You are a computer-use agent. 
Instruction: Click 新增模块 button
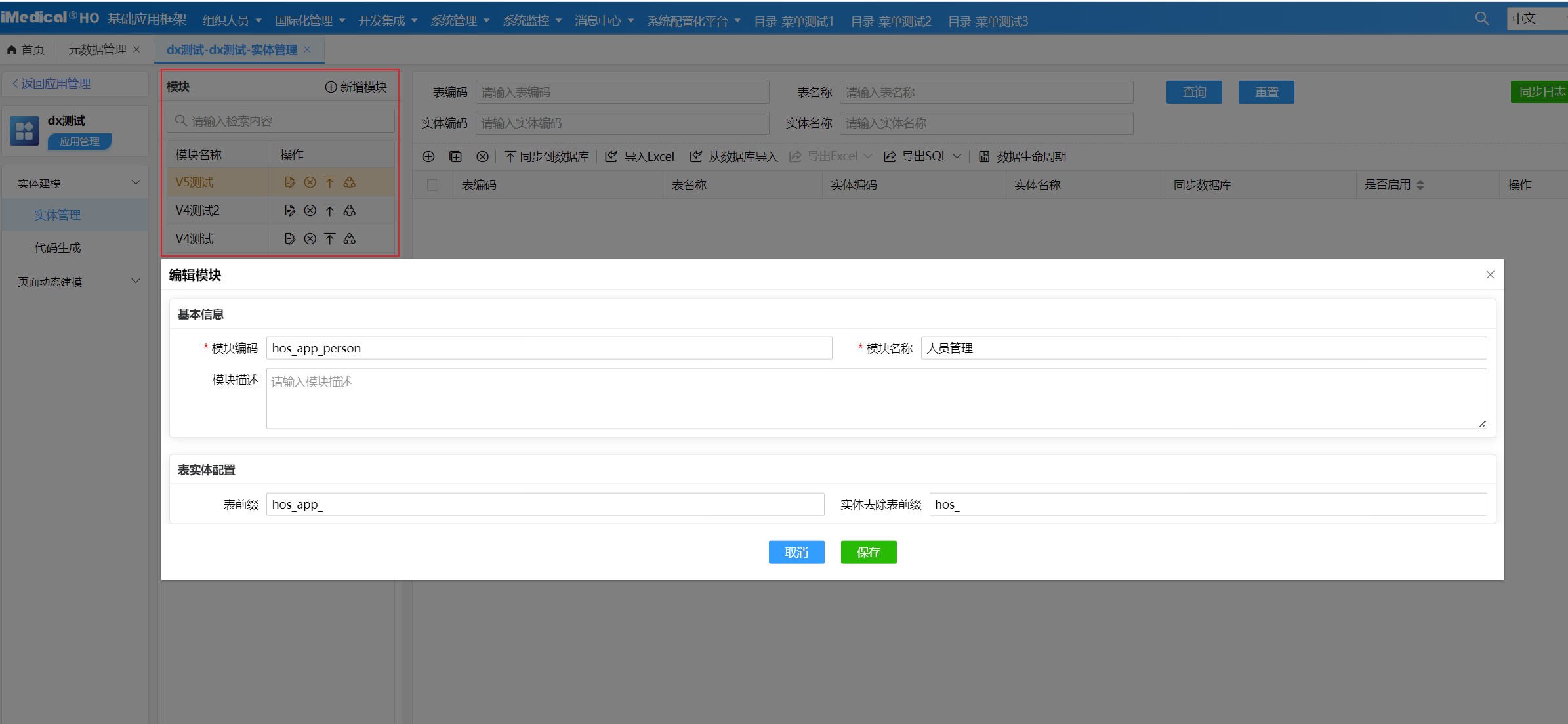(356, 87)
